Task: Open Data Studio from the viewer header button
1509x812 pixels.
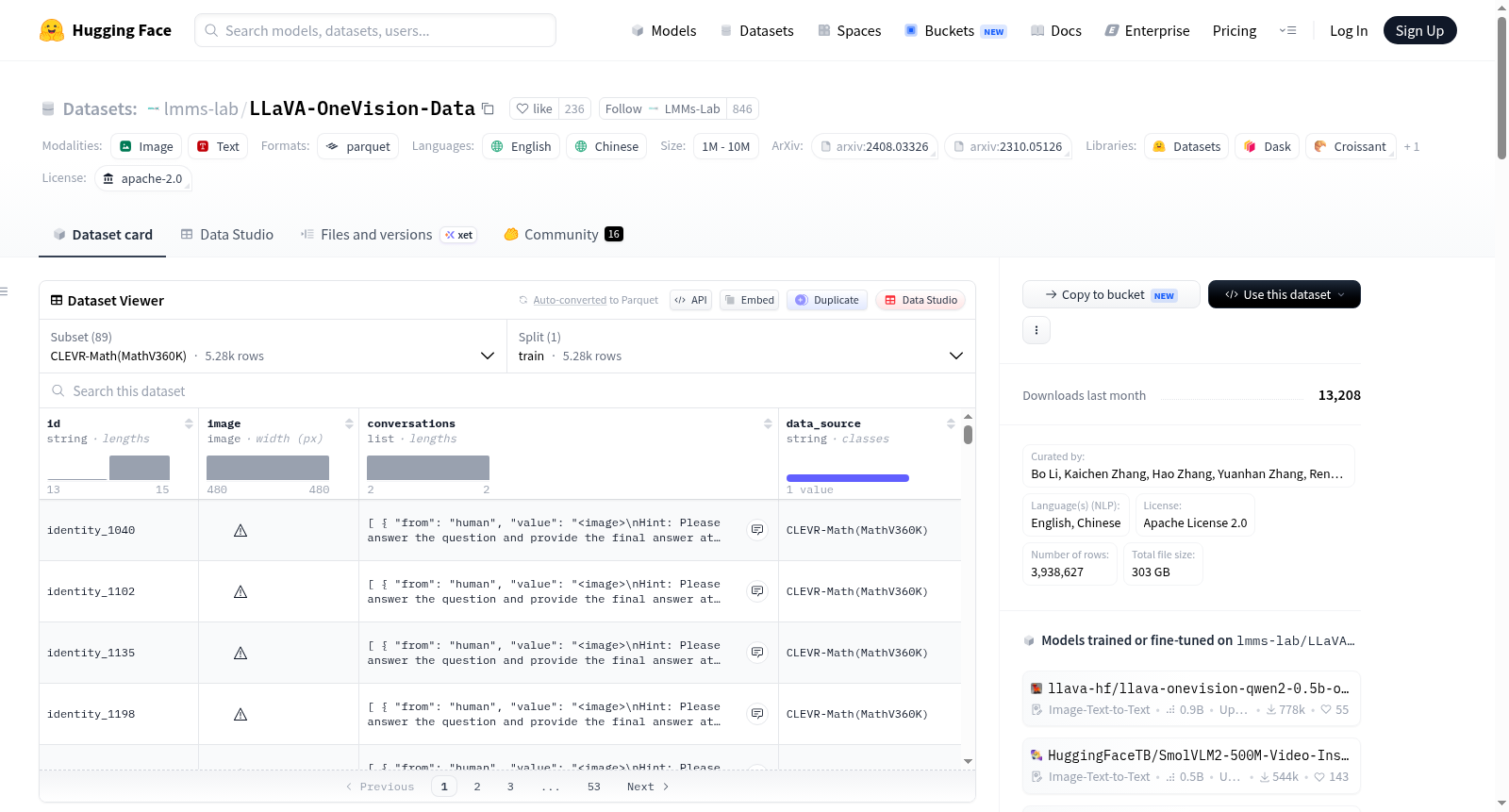Action: (920, 300)
